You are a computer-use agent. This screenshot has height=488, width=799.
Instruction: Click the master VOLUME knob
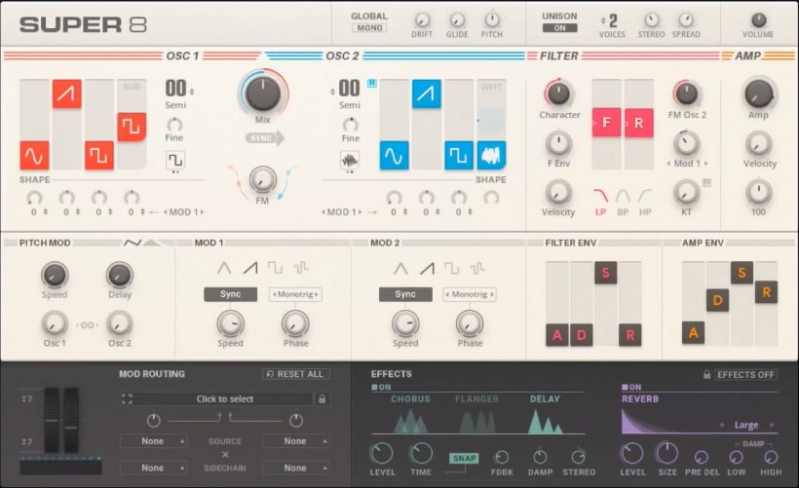[759, 20]
